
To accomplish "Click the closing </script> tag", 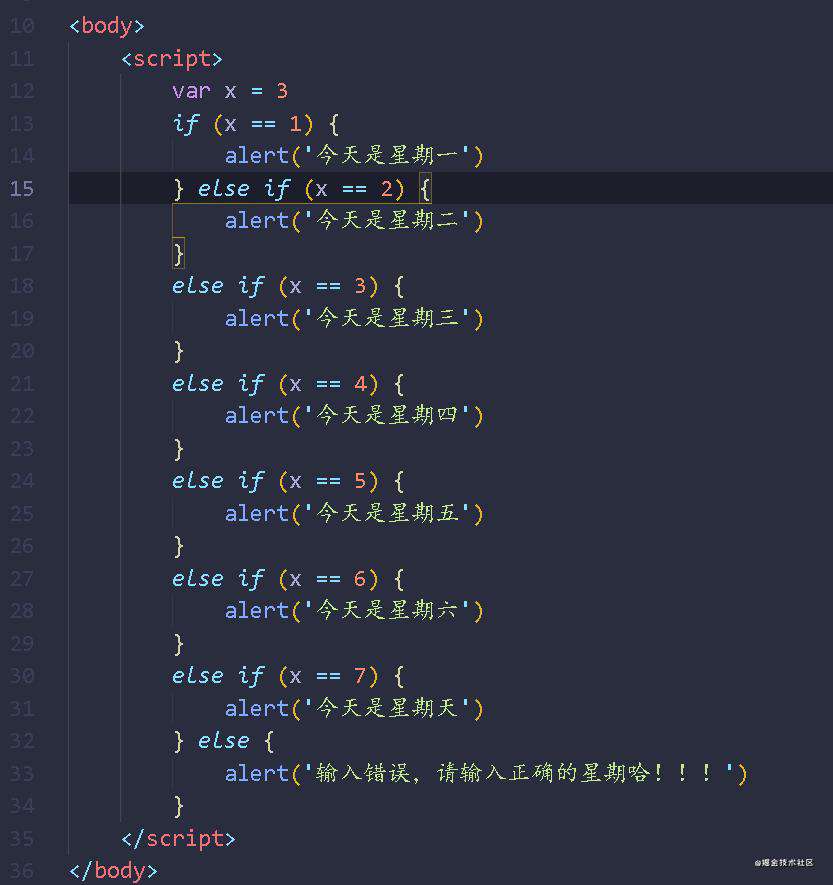I will (x=178, y=839).
